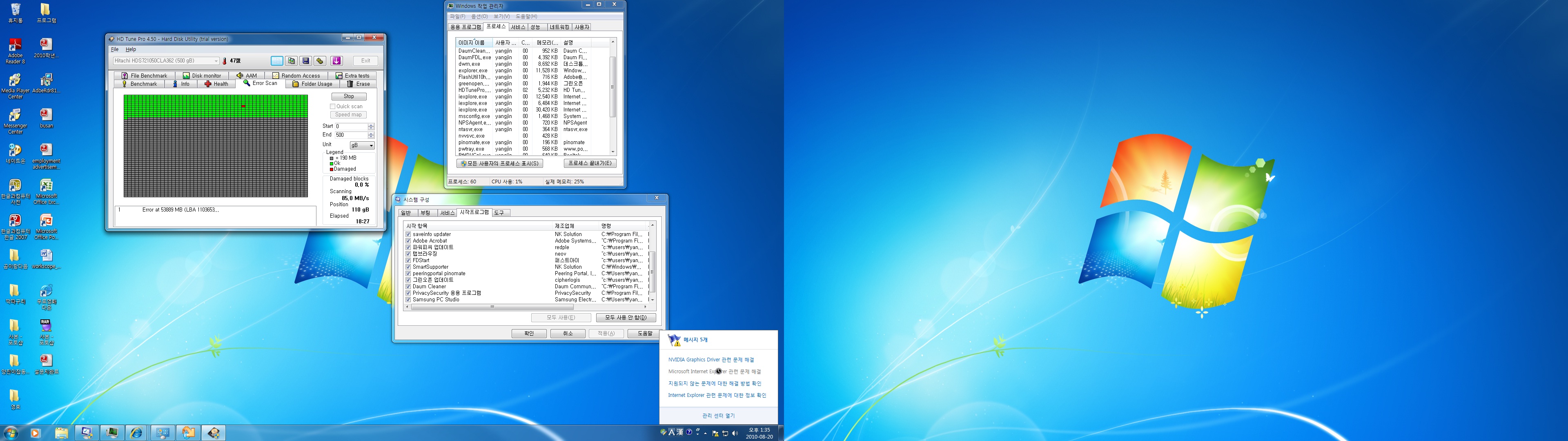Click the options gear-wrench icon in HD Tune
Screen dimensions: 1568x441
320,61
